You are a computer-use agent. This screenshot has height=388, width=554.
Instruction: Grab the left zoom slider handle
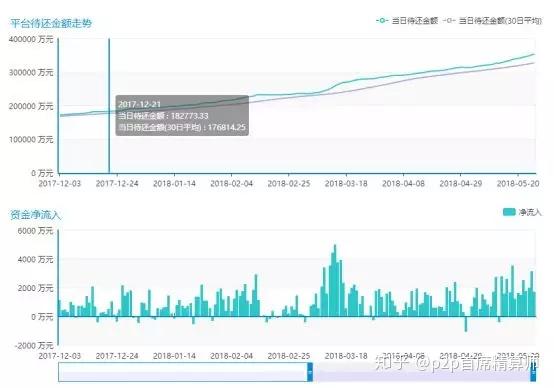click(310, 372)
